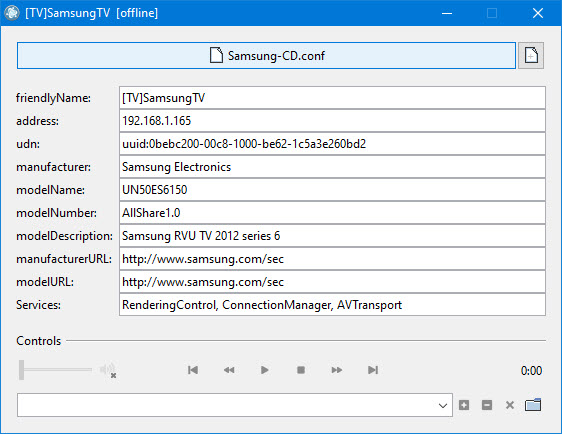The width and height of the screenshot is (562, 434).
Task: Click the manufacturerURL field value
Action: (x=332, y=259)
